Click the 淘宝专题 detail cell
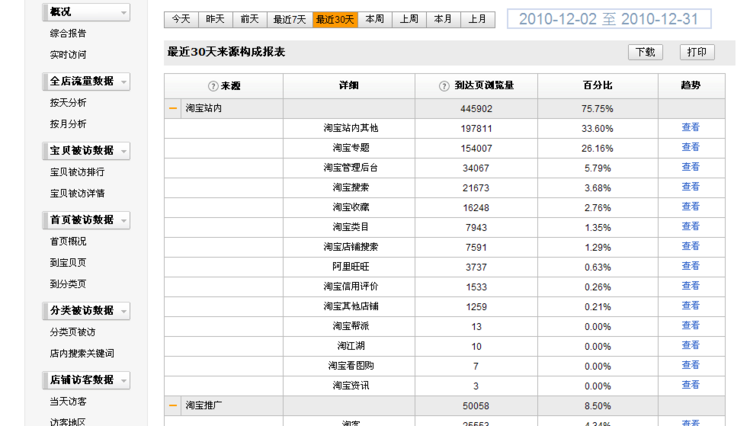This screenshot has height=426, width=750. tap(349, 148)
